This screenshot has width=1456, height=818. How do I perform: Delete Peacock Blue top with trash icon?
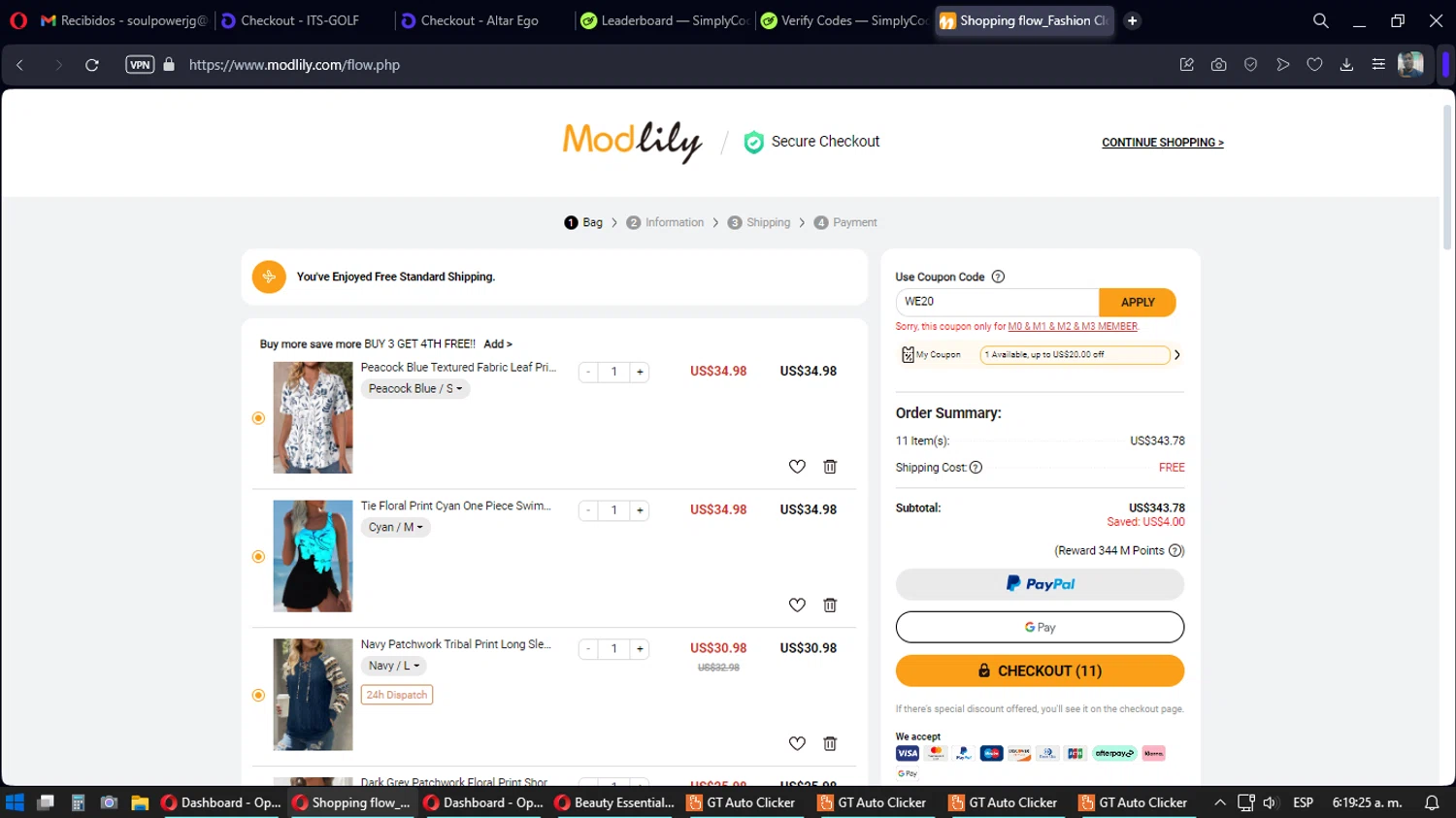(830, 467)
